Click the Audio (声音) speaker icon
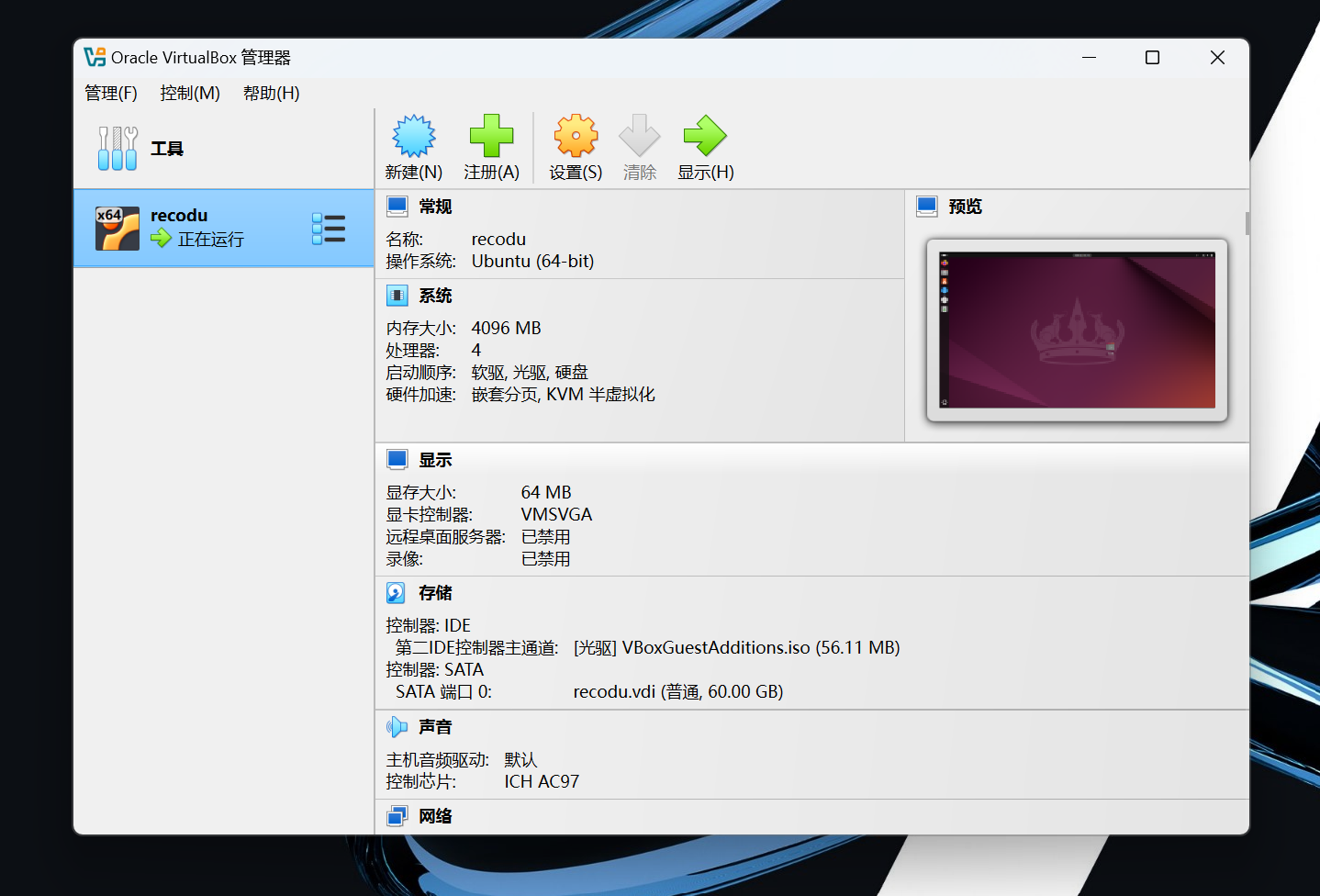This screenshot has height=896, width=1320. [397, 727]
